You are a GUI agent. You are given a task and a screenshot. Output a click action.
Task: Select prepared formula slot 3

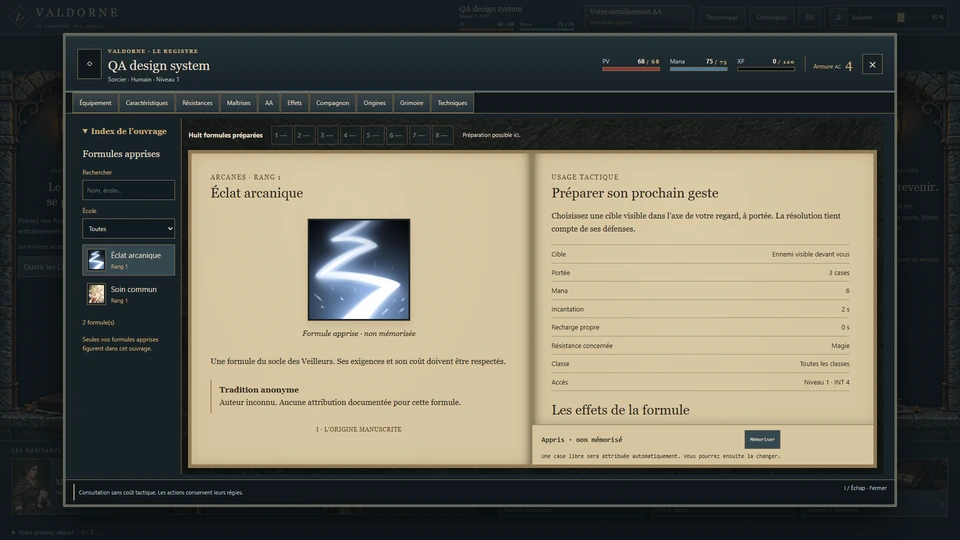pos(328,135)
